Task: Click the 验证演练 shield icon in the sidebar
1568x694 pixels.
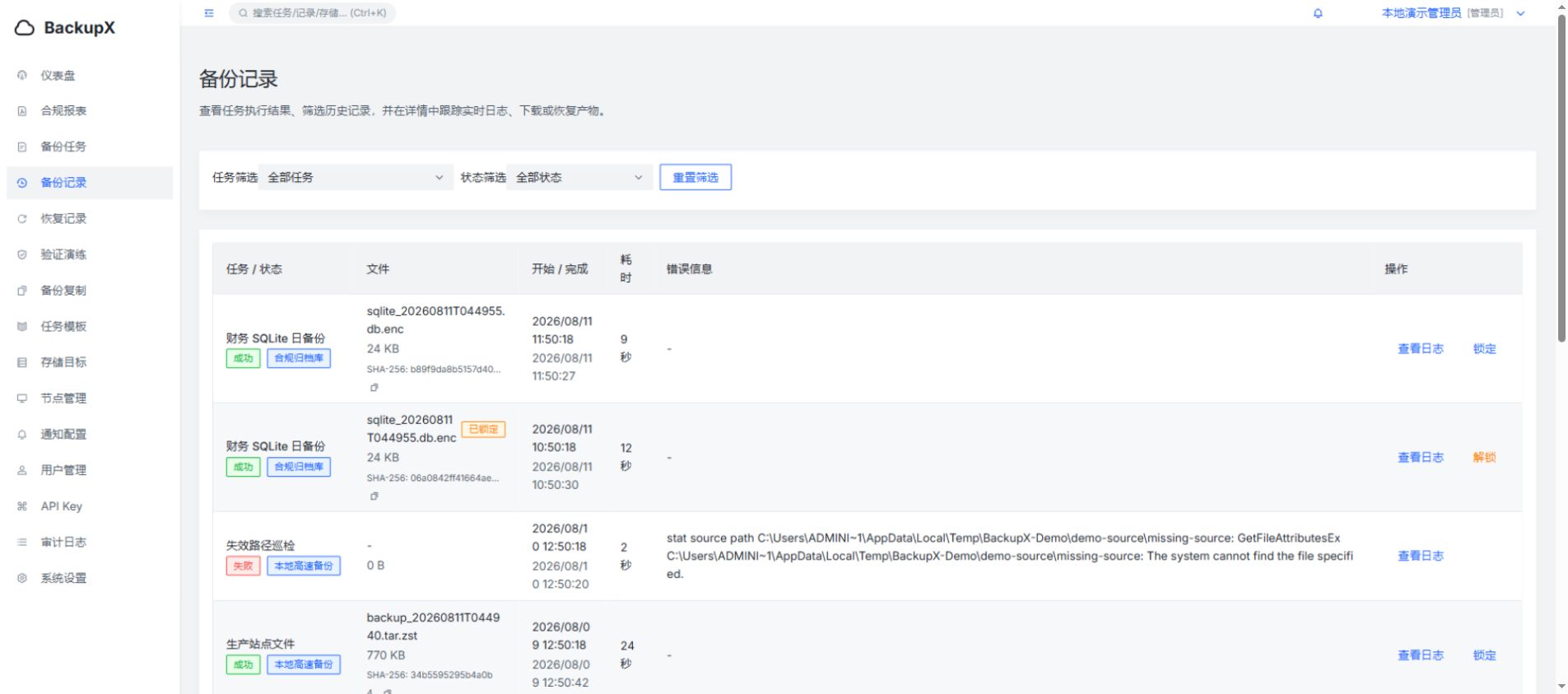Action: (22, 255)
